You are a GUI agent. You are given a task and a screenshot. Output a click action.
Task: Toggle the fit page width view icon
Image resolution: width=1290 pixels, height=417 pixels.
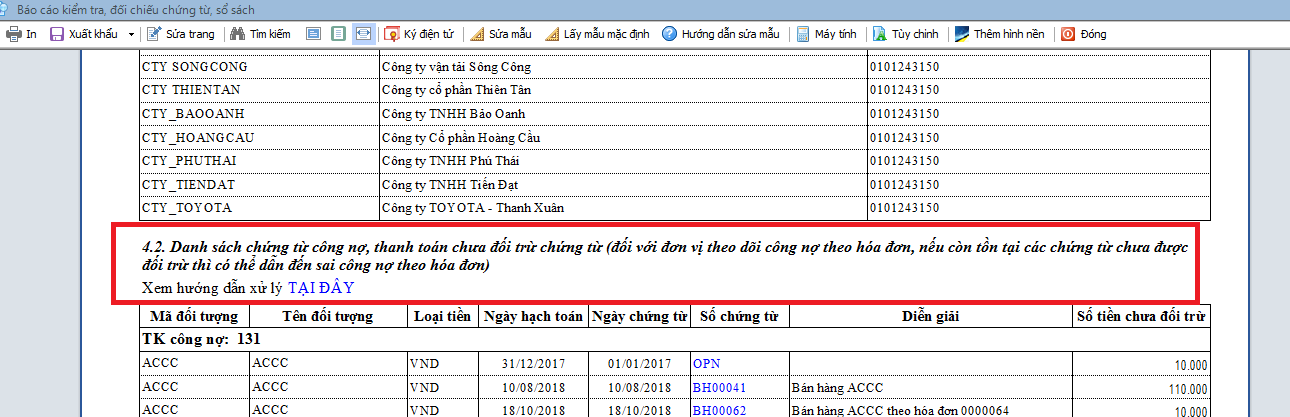click(363, 34)
